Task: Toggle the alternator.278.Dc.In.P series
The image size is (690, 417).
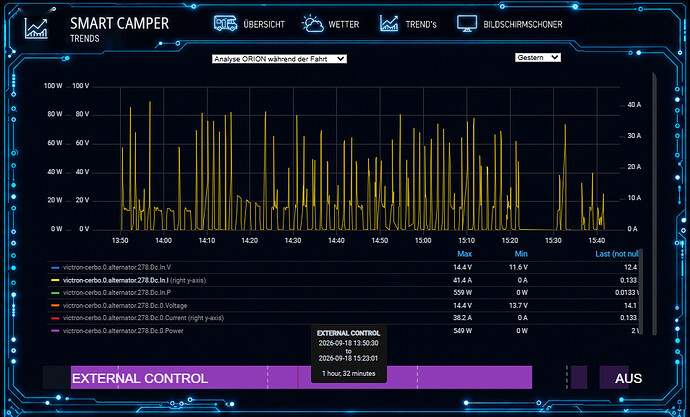Action: 117,293
